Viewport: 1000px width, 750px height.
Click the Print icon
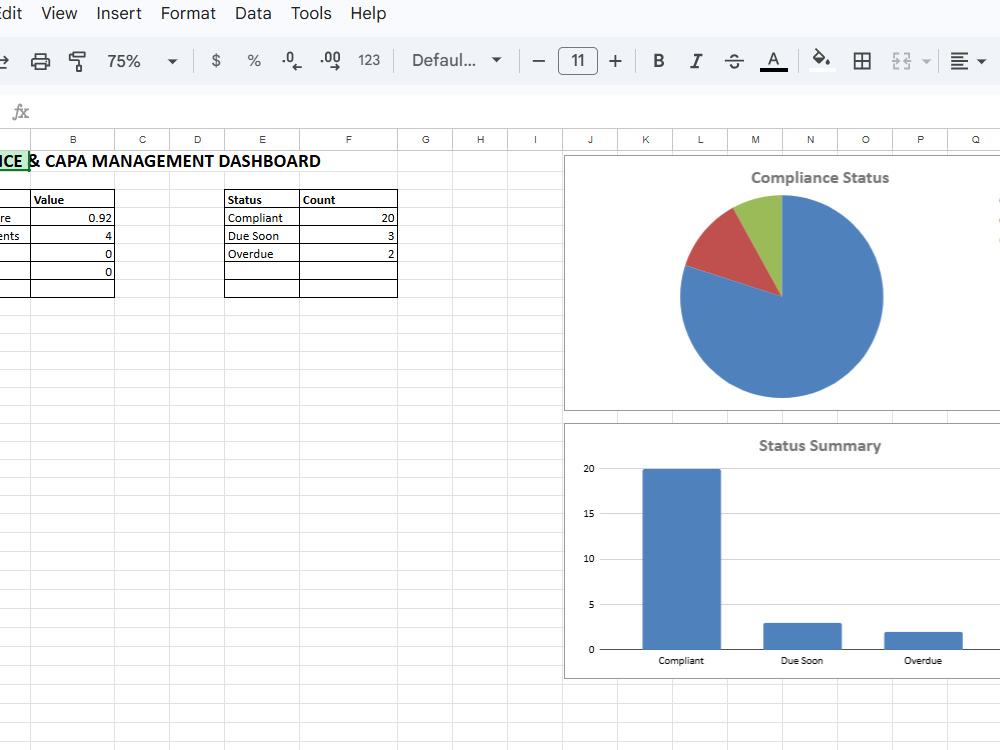pos(40,61)
